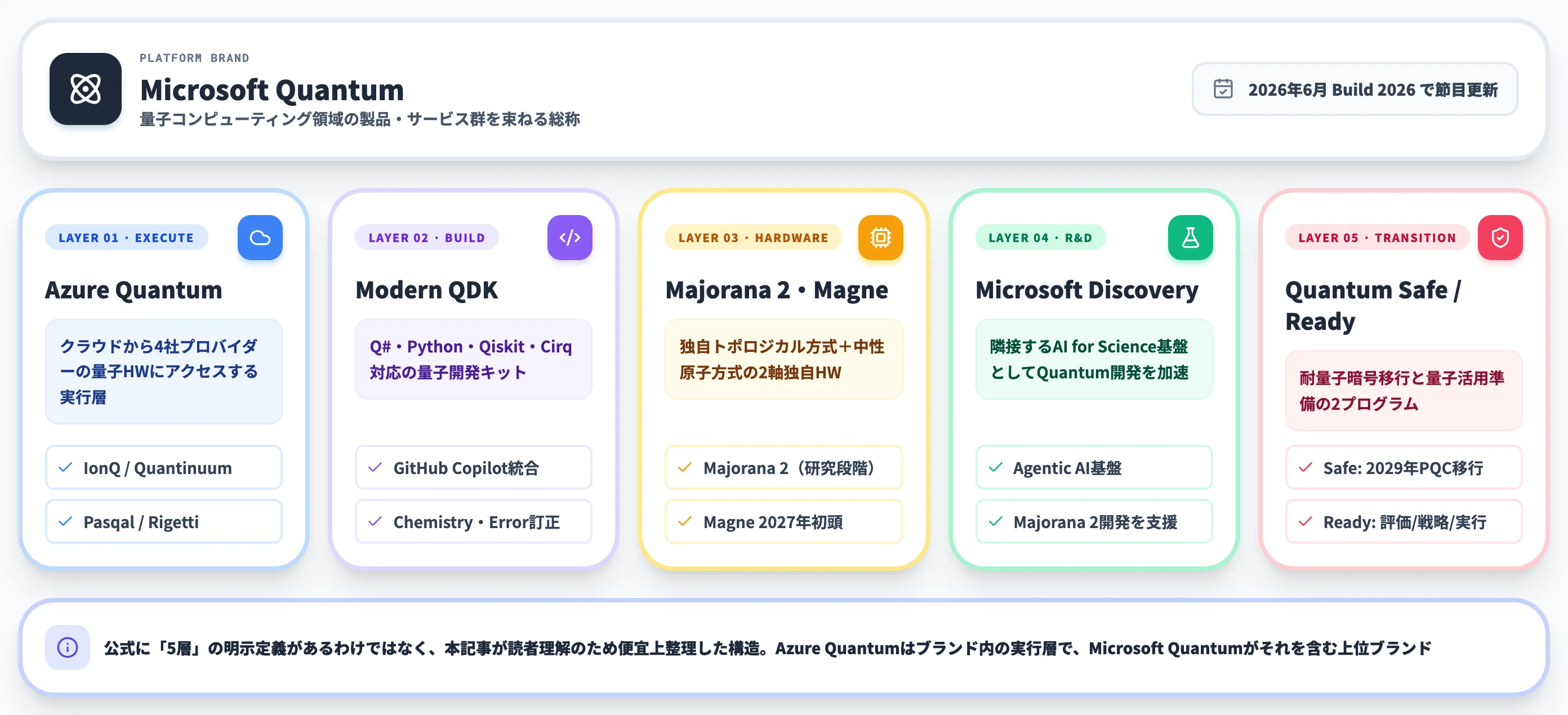Click the Safe: 2029年PQC移行 text
The image size is (1568, 715).
click(x=1403, y=468)
